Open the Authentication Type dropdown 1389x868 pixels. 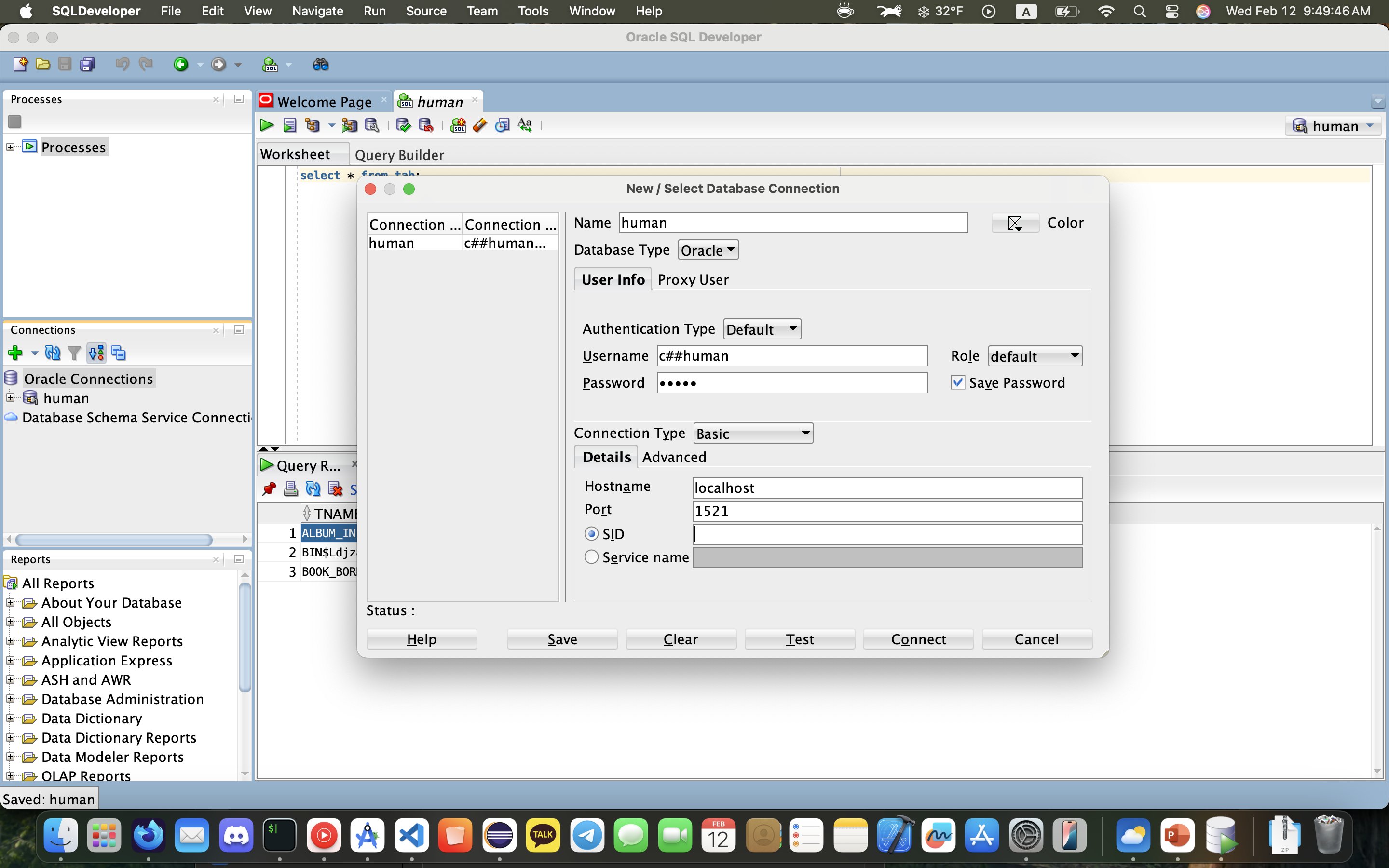click(762, 329)
